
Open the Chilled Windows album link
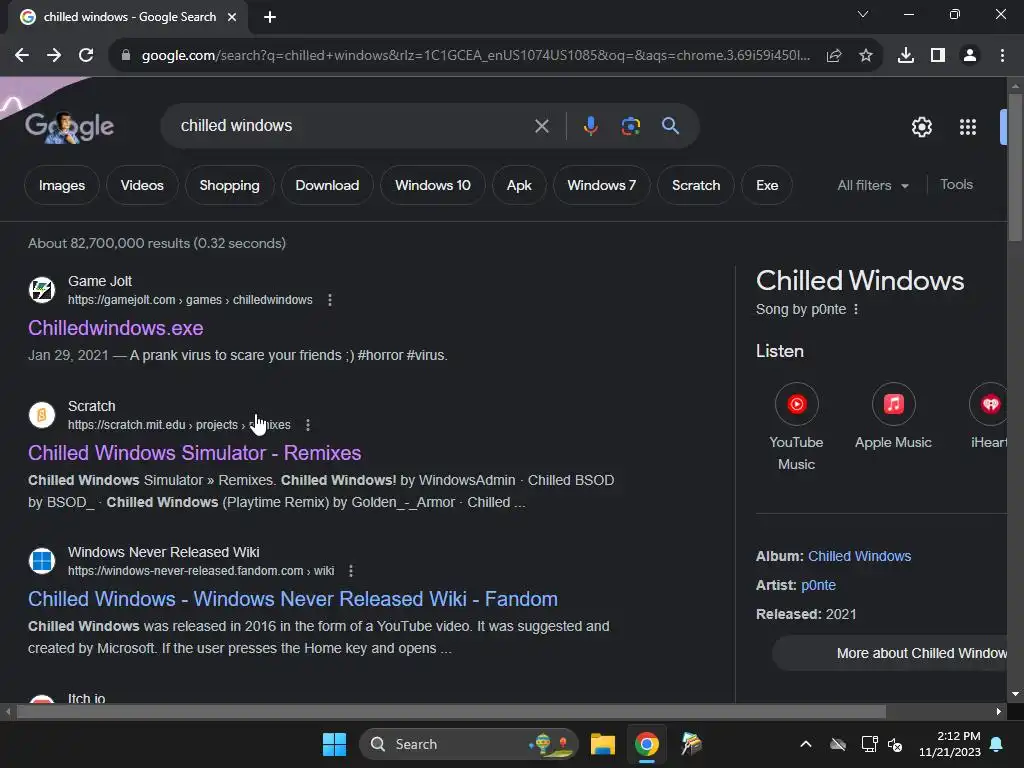click(859, 556)
